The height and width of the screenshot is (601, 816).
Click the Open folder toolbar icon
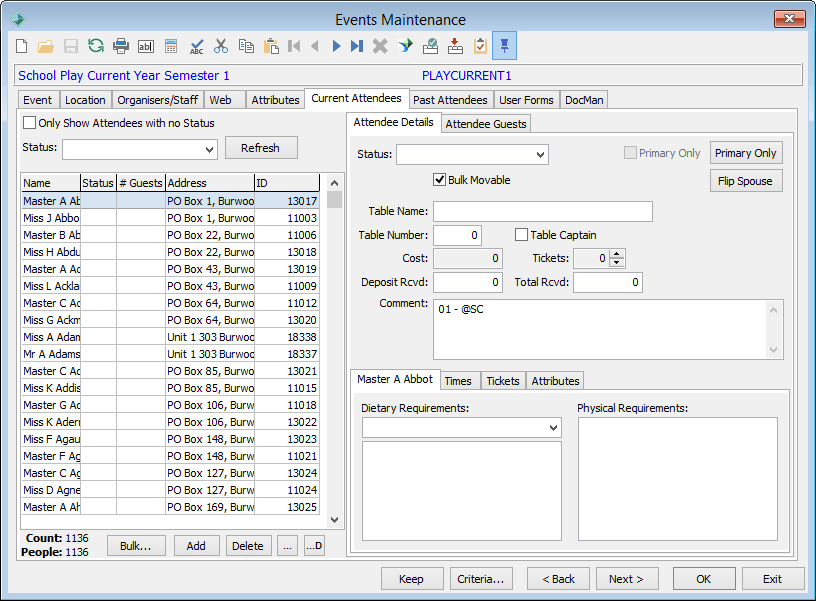[x=46, y=46]
